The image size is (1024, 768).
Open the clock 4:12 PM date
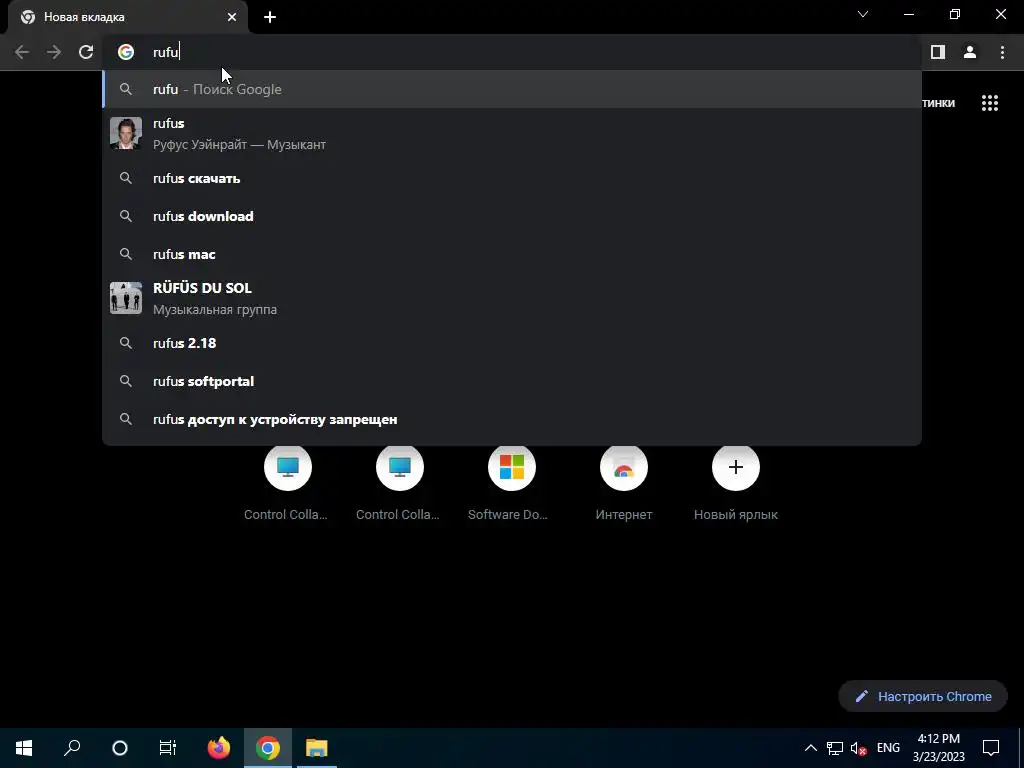938,748
